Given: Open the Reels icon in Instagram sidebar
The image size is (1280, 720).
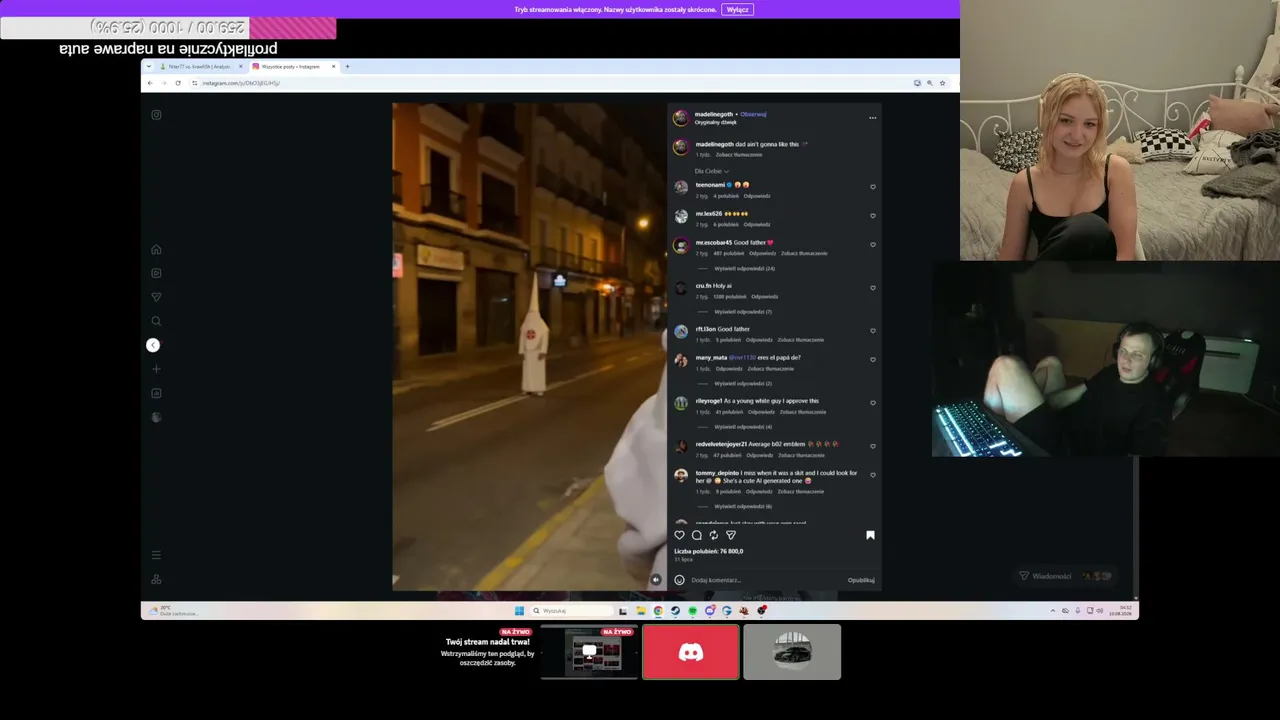Looking at the screenshot, I should pyautogui.click(x=156, y=273).
